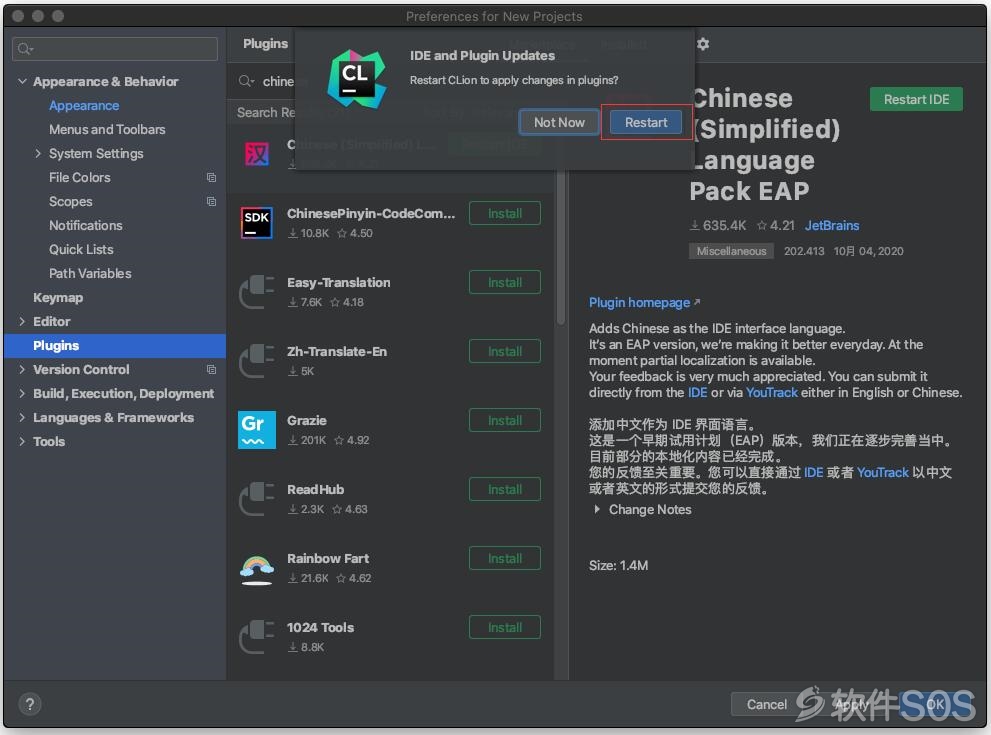Select the Easy-Translation plugin name

click(339, 282)
